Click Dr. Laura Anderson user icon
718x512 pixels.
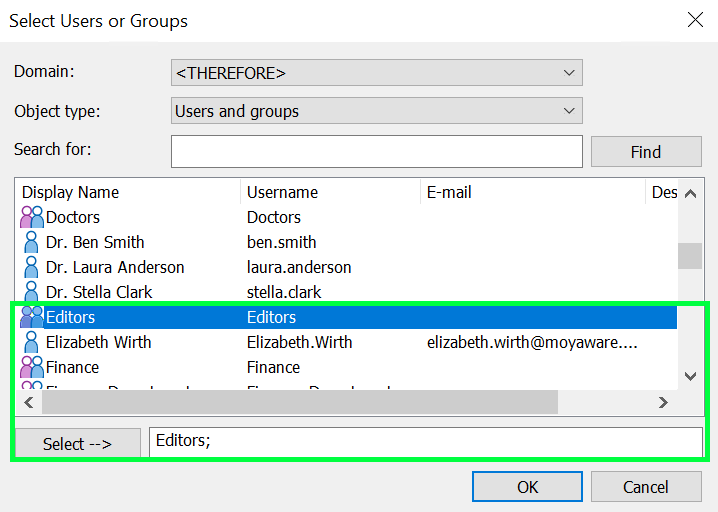32,267
